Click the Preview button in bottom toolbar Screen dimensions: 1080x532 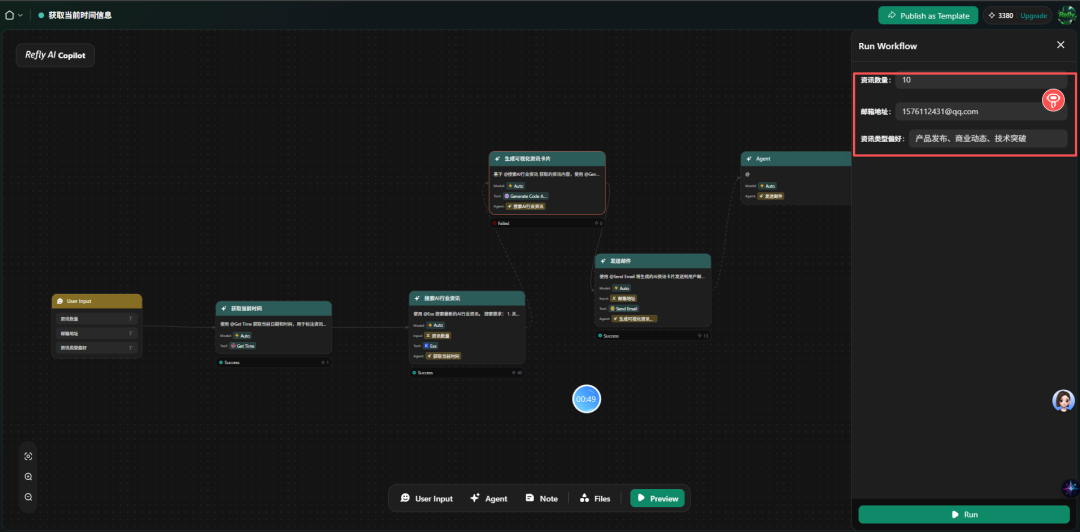click(x=658, y=498)
